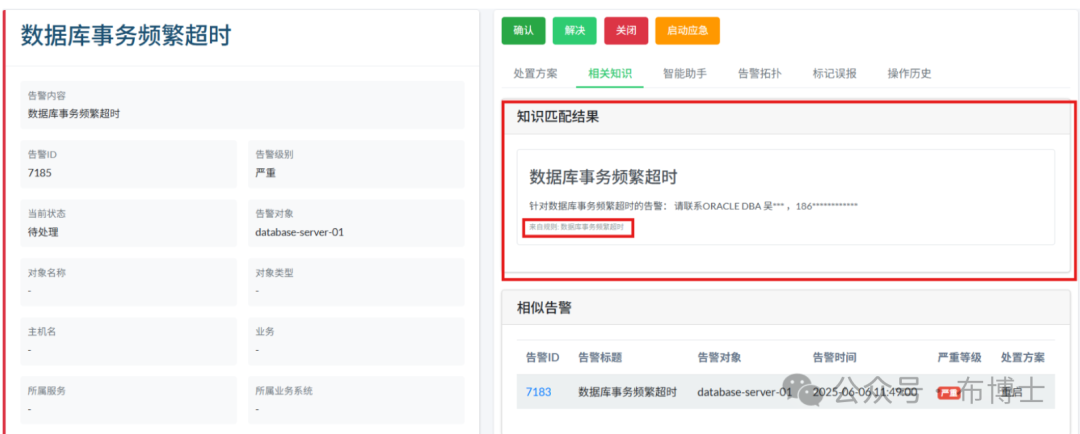This screenshot has width=1080, height=434.
Task: Click the 告警ID value 7185
Action: (39, 173)
